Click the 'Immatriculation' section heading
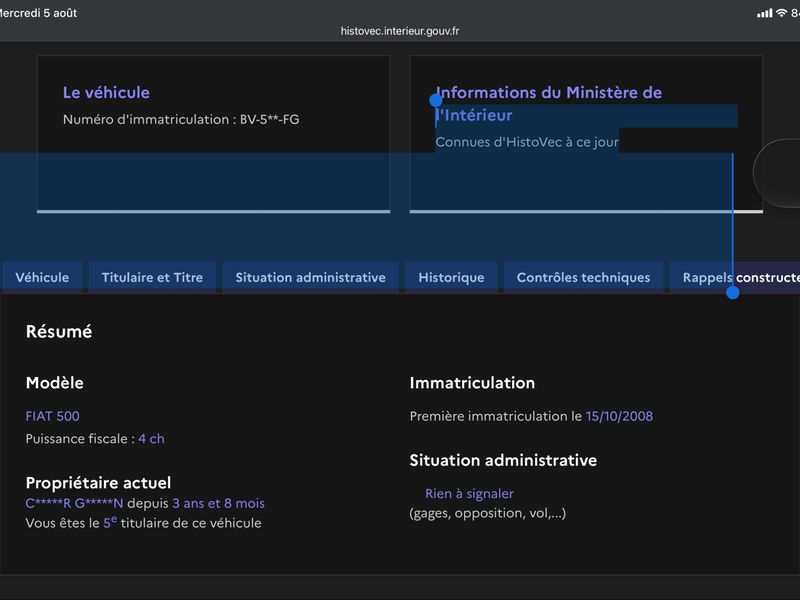800x600 pixels. tap(472, 383)
